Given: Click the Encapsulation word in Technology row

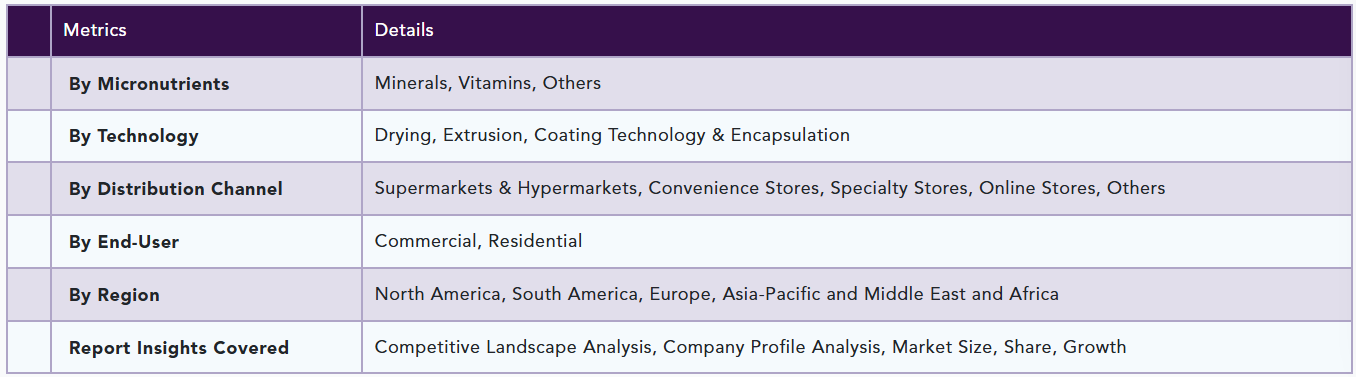Looking at the screenshot, I should [791, 135].
